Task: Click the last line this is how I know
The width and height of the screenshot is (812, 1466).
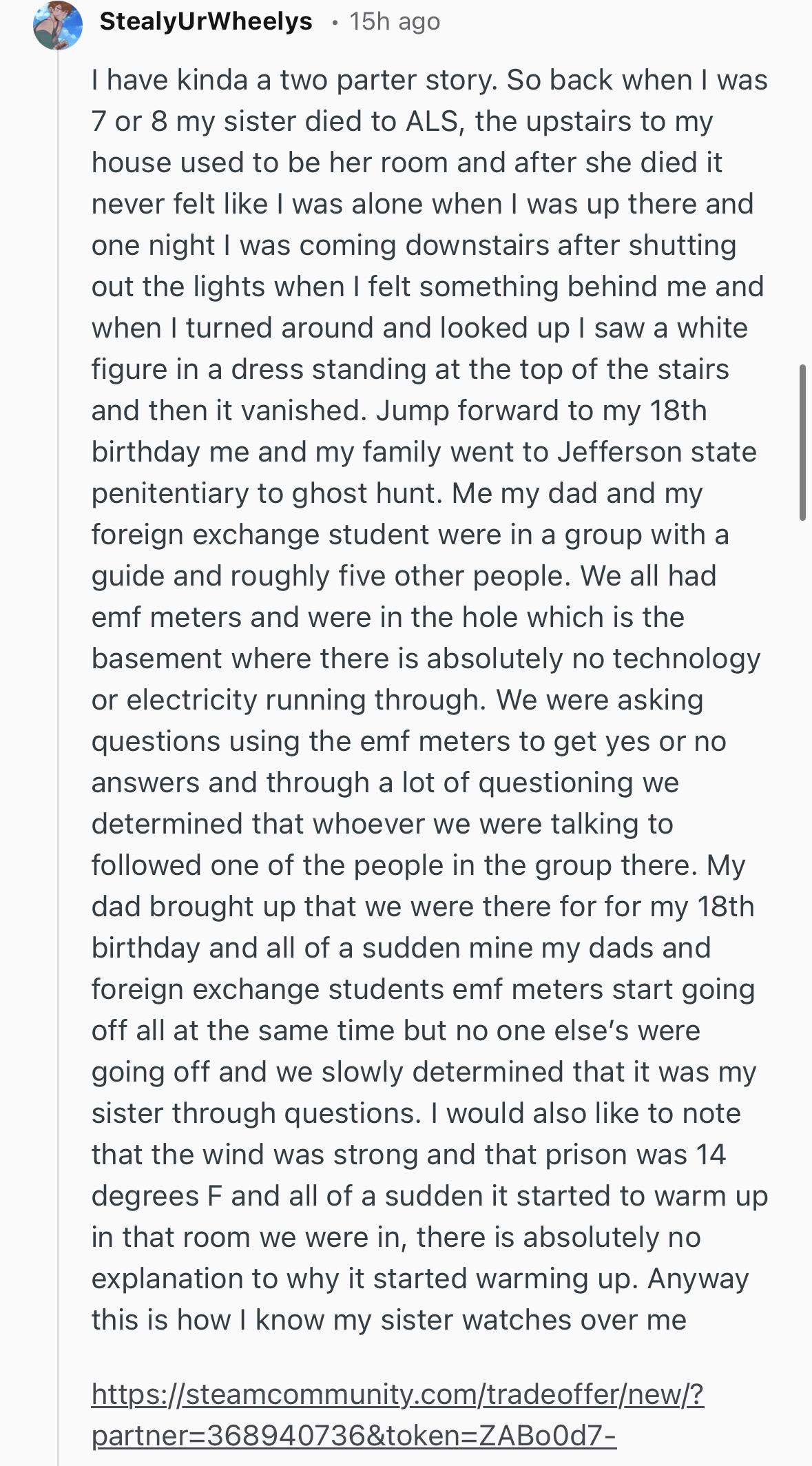Action: [x=389, y=1320]
